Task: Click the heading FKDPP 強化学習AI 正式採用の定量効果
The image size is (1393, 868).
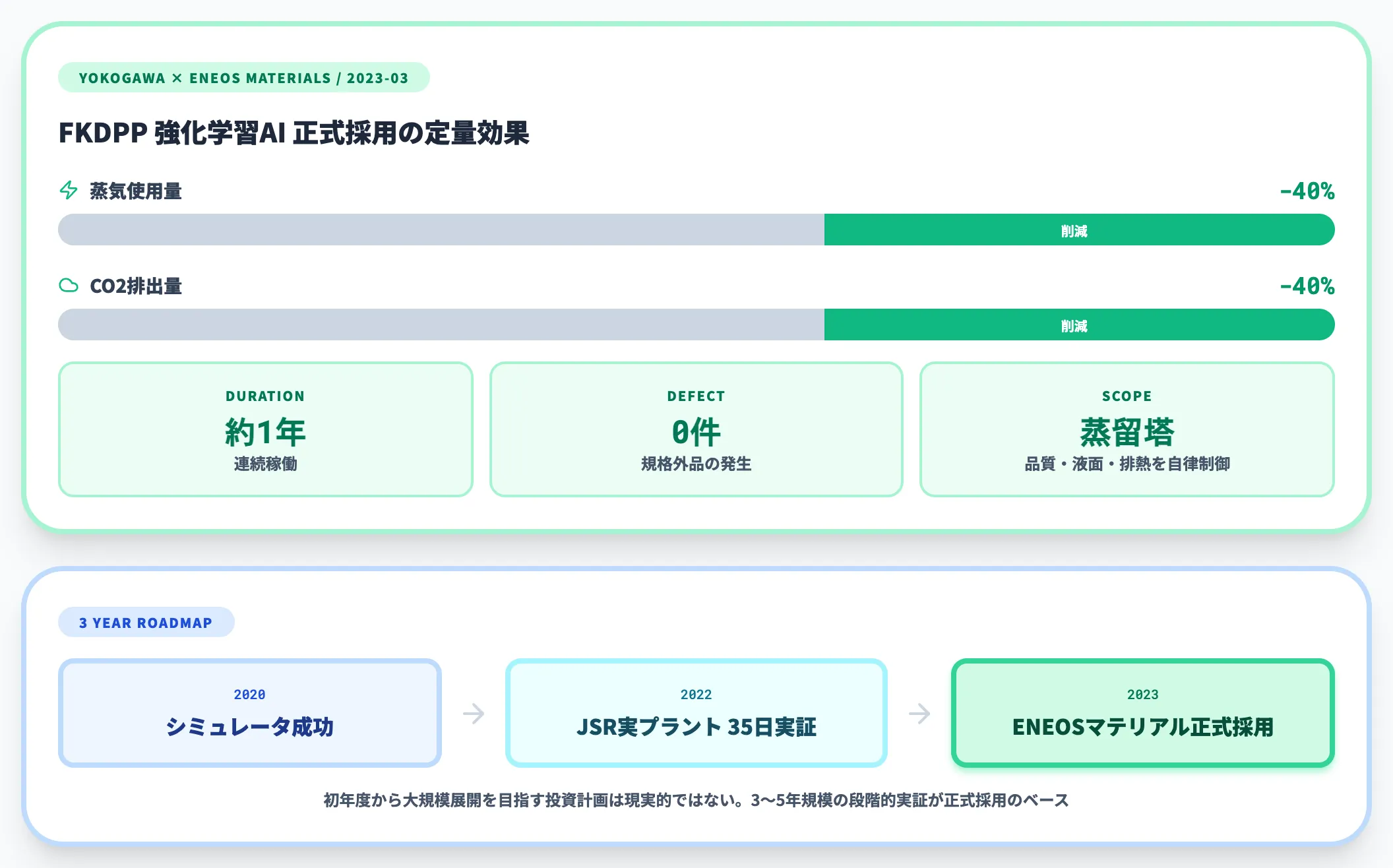Action: tap(294, 133)
